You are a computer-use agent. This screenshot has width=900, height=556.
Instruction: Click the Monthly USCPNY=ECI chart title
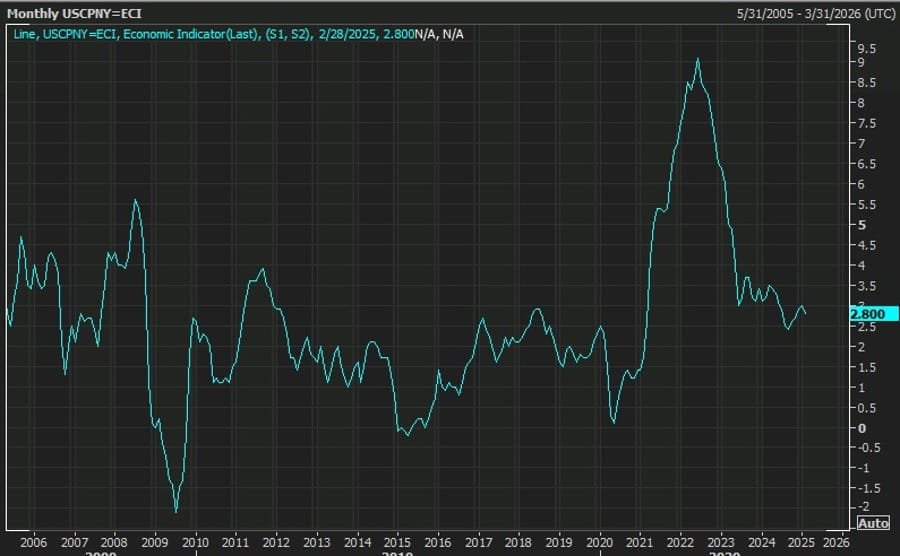pos(74,15)
